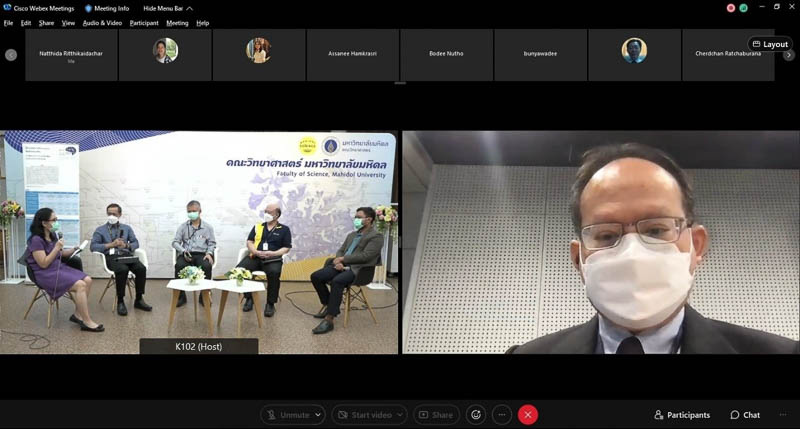Click the red leave meeting button
800x429 pixels.
pos(528,414)
